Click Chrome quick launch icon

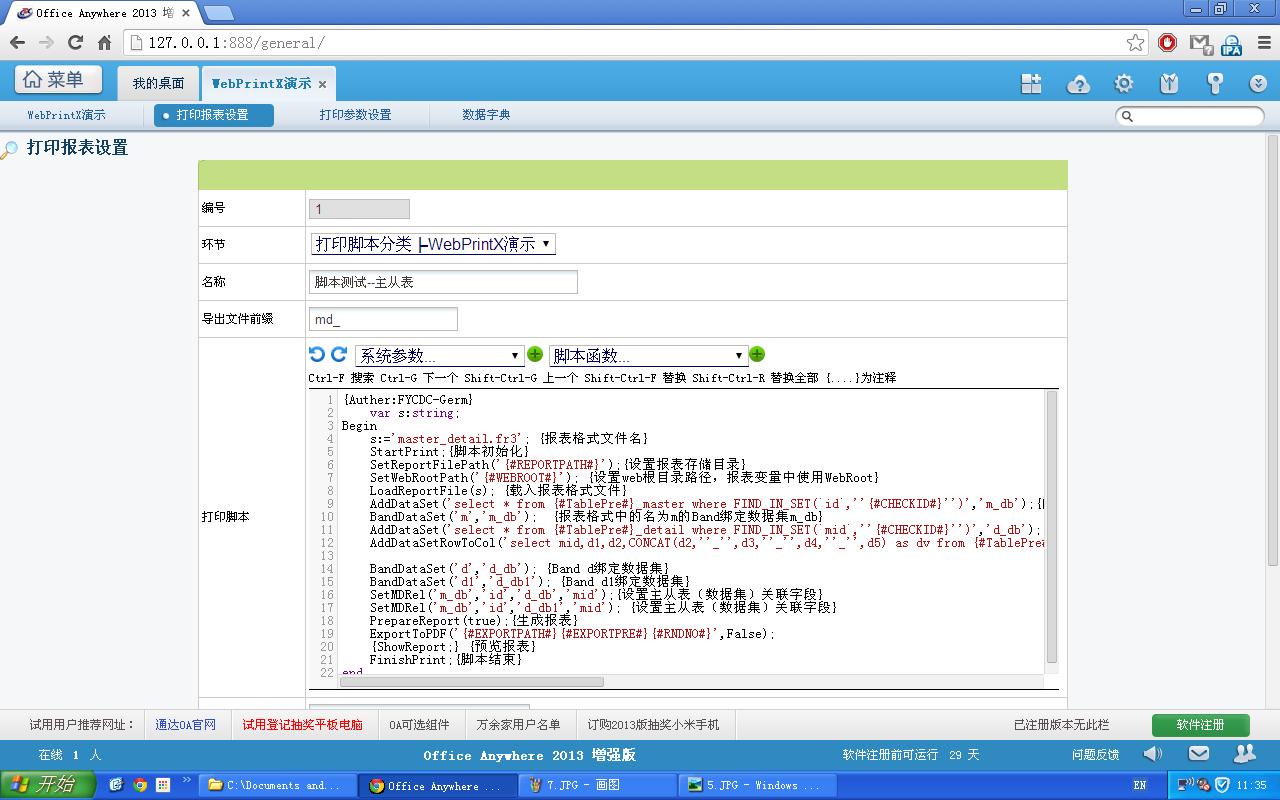pos(139,785)
